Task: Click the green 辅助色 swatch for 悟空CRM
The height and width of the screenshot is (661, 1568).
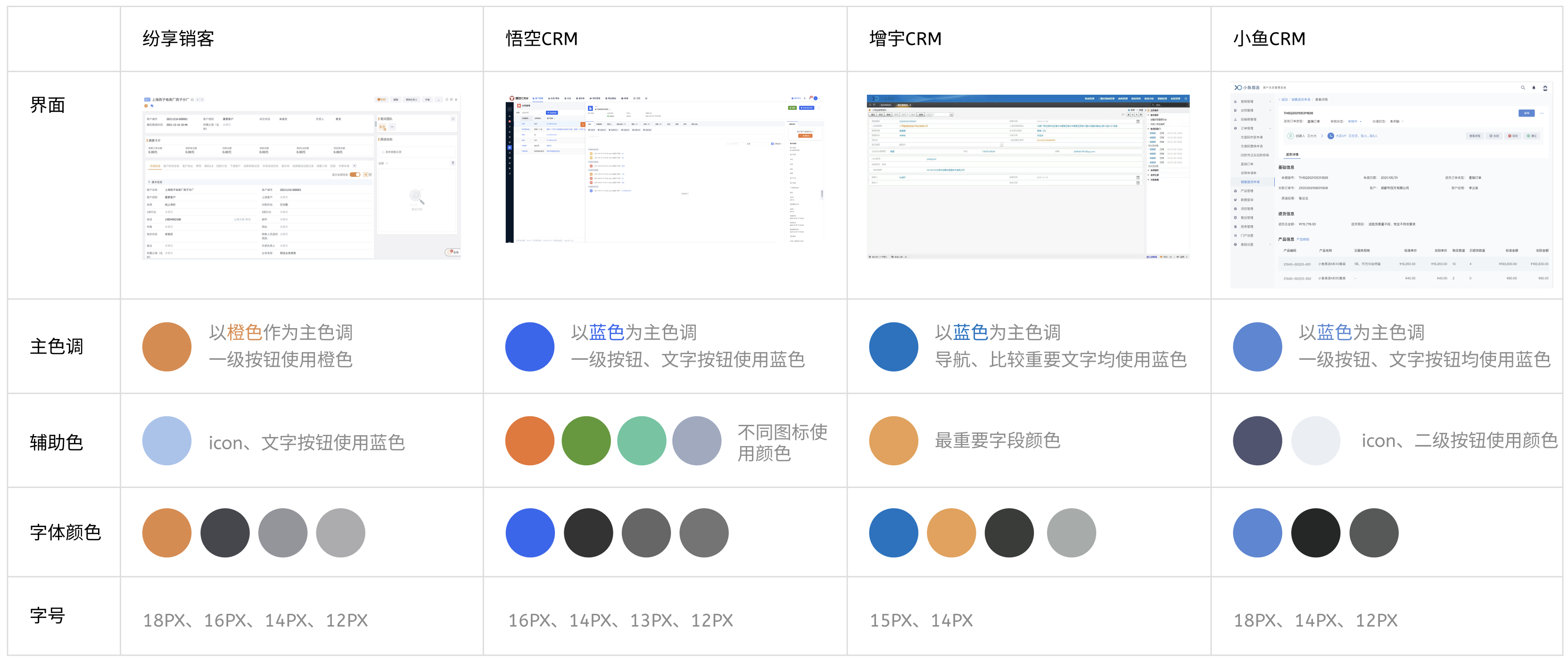Action: pos(586,441)
